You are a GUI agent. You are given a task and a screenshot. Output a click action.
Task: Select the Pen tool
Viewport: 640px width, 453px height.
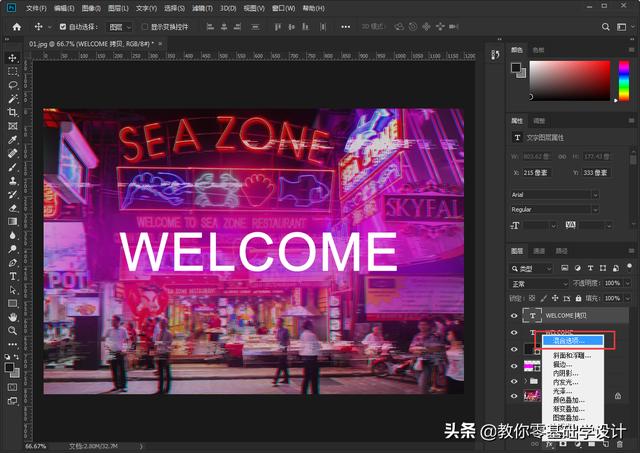coord(13,263)
